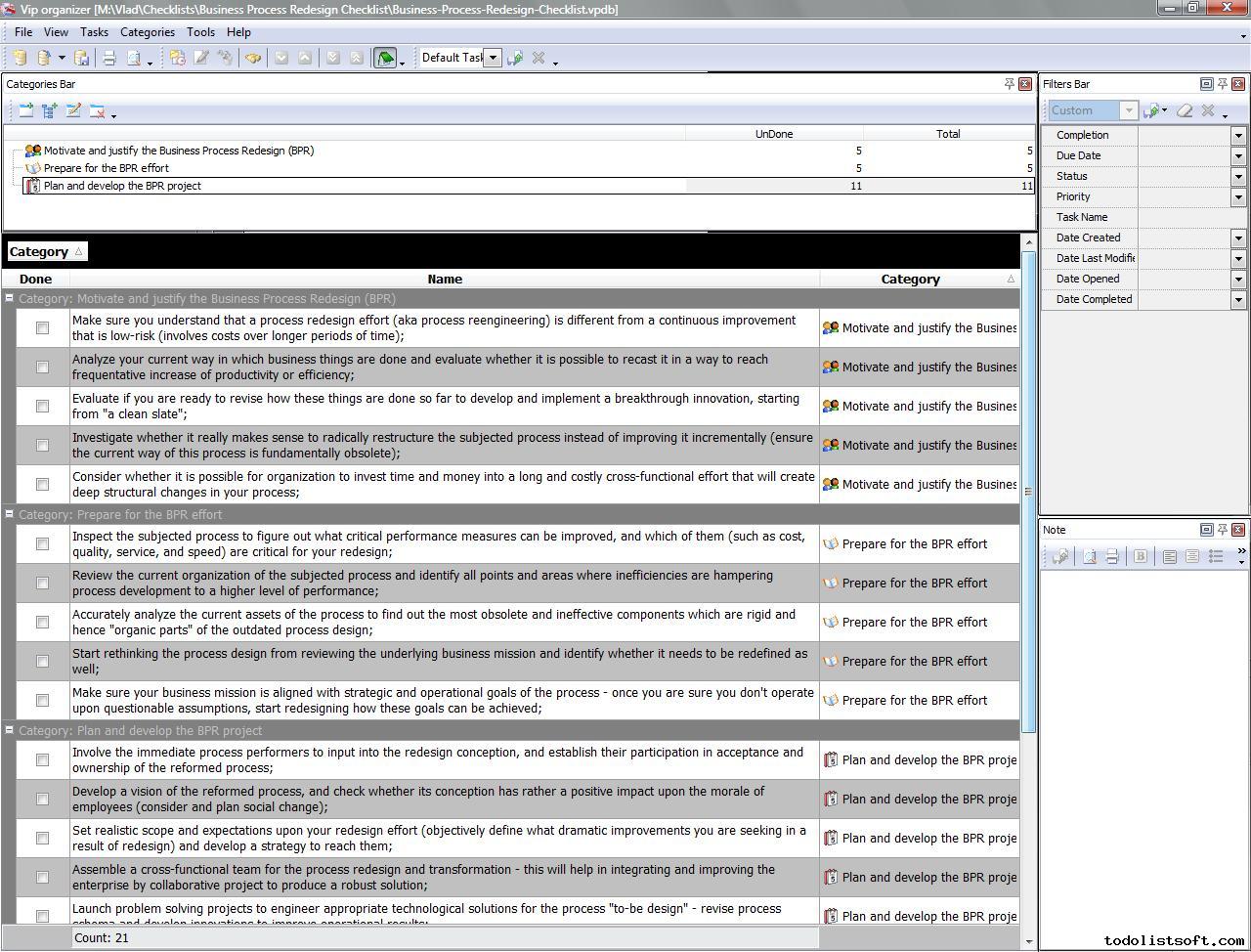The height and width of the screenshot is (952, 1251).
Task: Expand the Priority filter dropdown
Action: [1238, 196]
